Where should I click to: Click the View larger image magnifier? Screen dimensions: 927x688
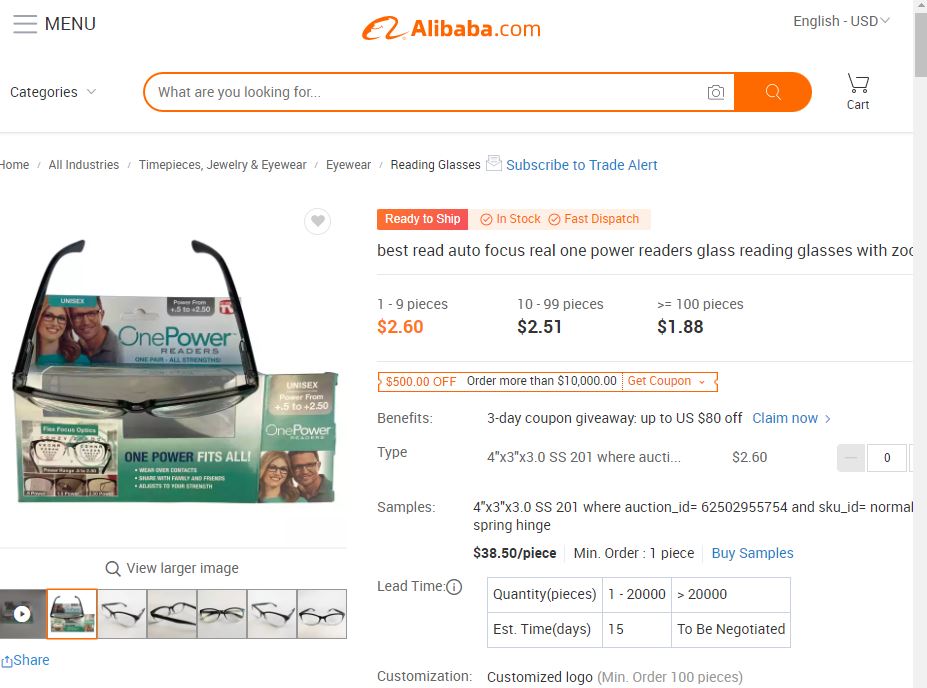[112, 569]
